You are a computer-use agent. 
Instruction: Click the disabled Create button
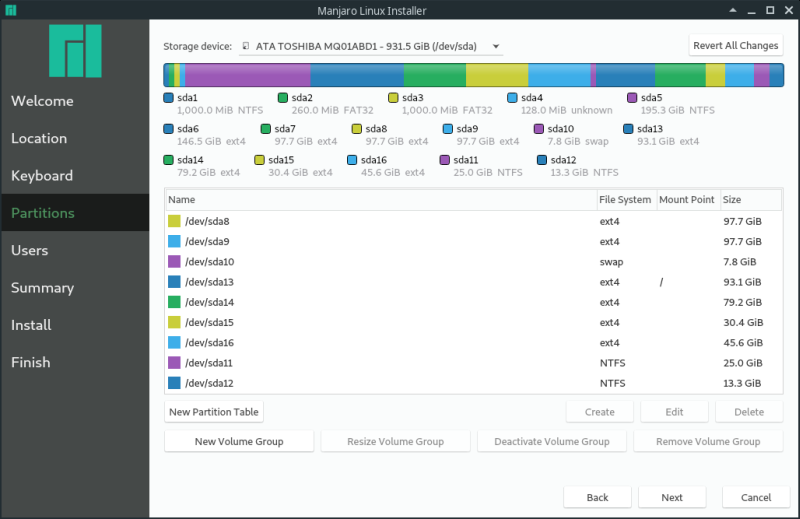coord(599,412)
